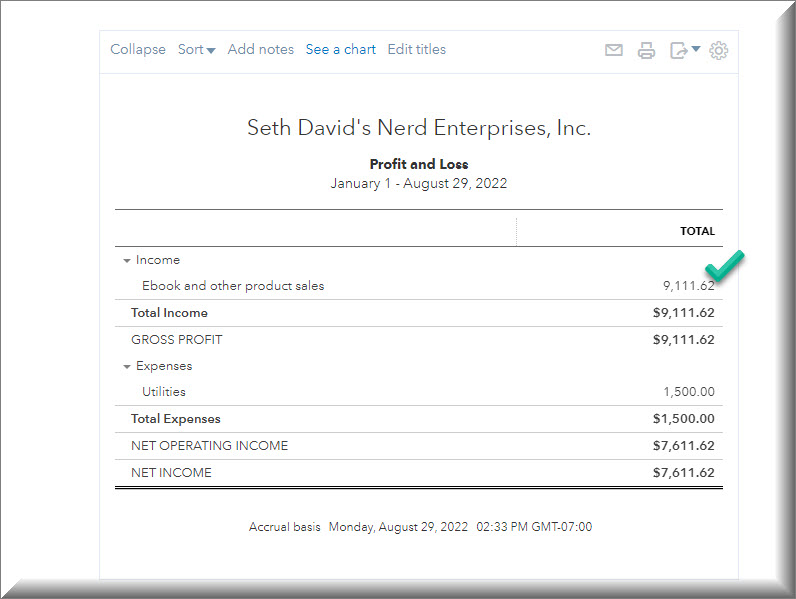Open the Sort dropdown
Screen dimensions: 796x599
[x=196, y=50]
